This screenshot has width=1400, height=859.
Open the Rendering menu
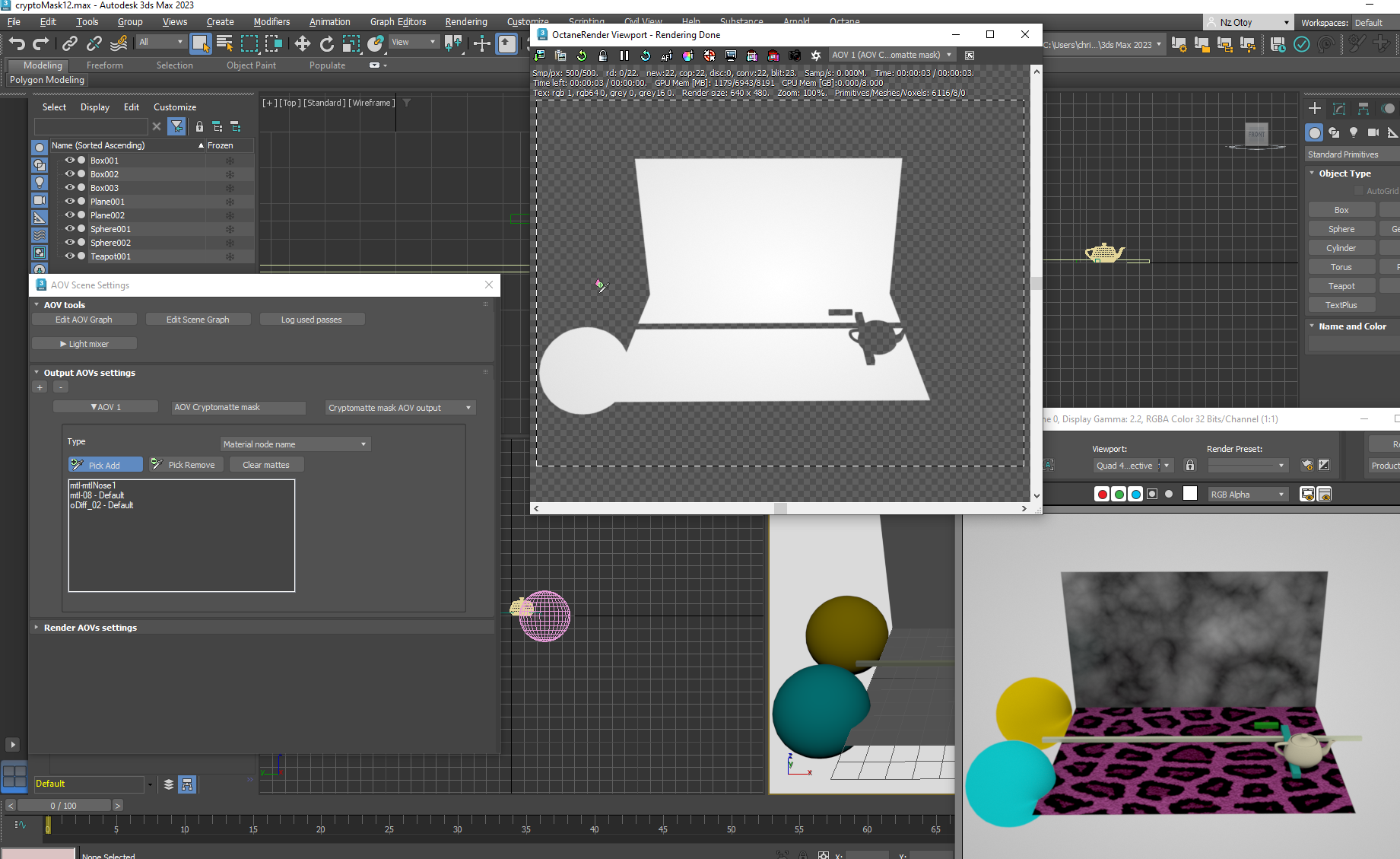(x=466, y=22)
